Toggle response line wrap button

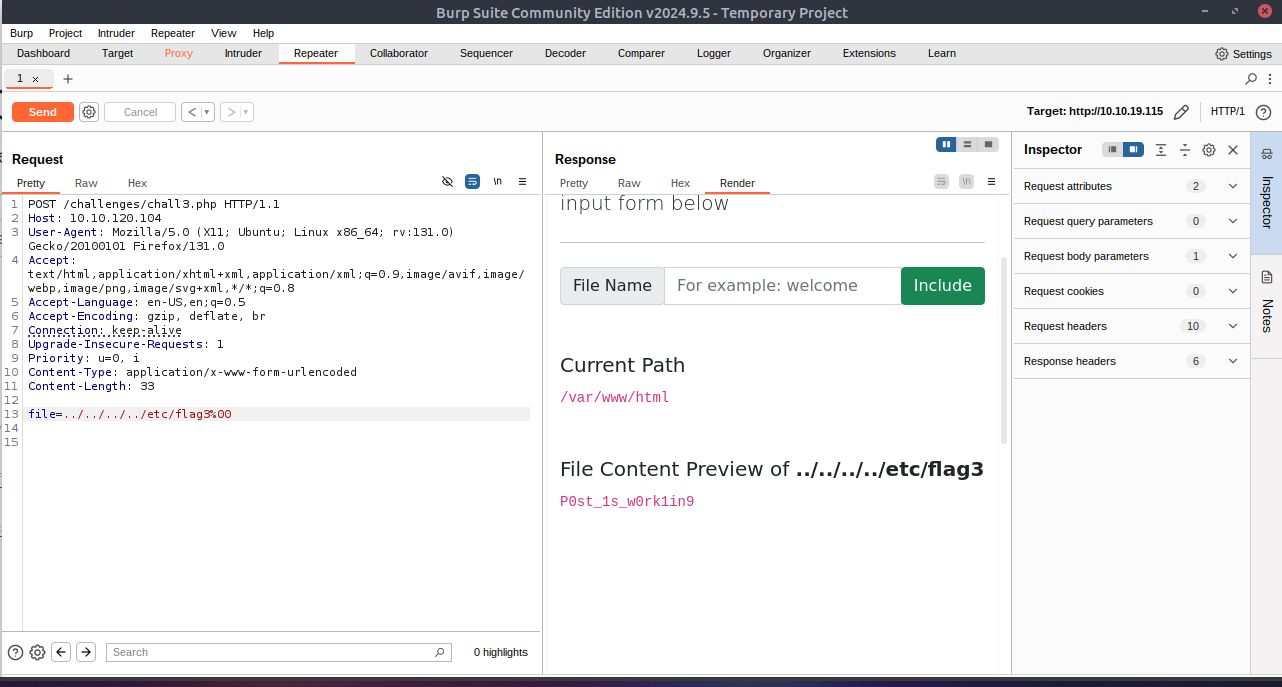[941, 182]
